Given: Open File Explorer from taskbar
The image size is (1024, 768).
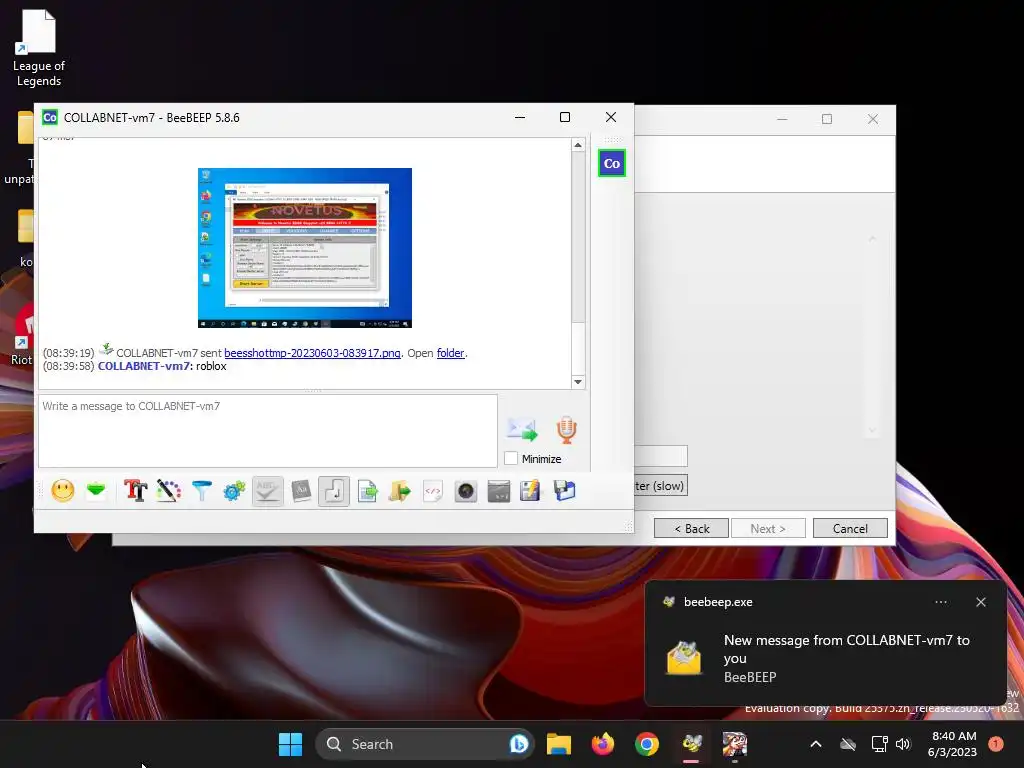Looking at the screenshot, I should (x=559, y=744).
